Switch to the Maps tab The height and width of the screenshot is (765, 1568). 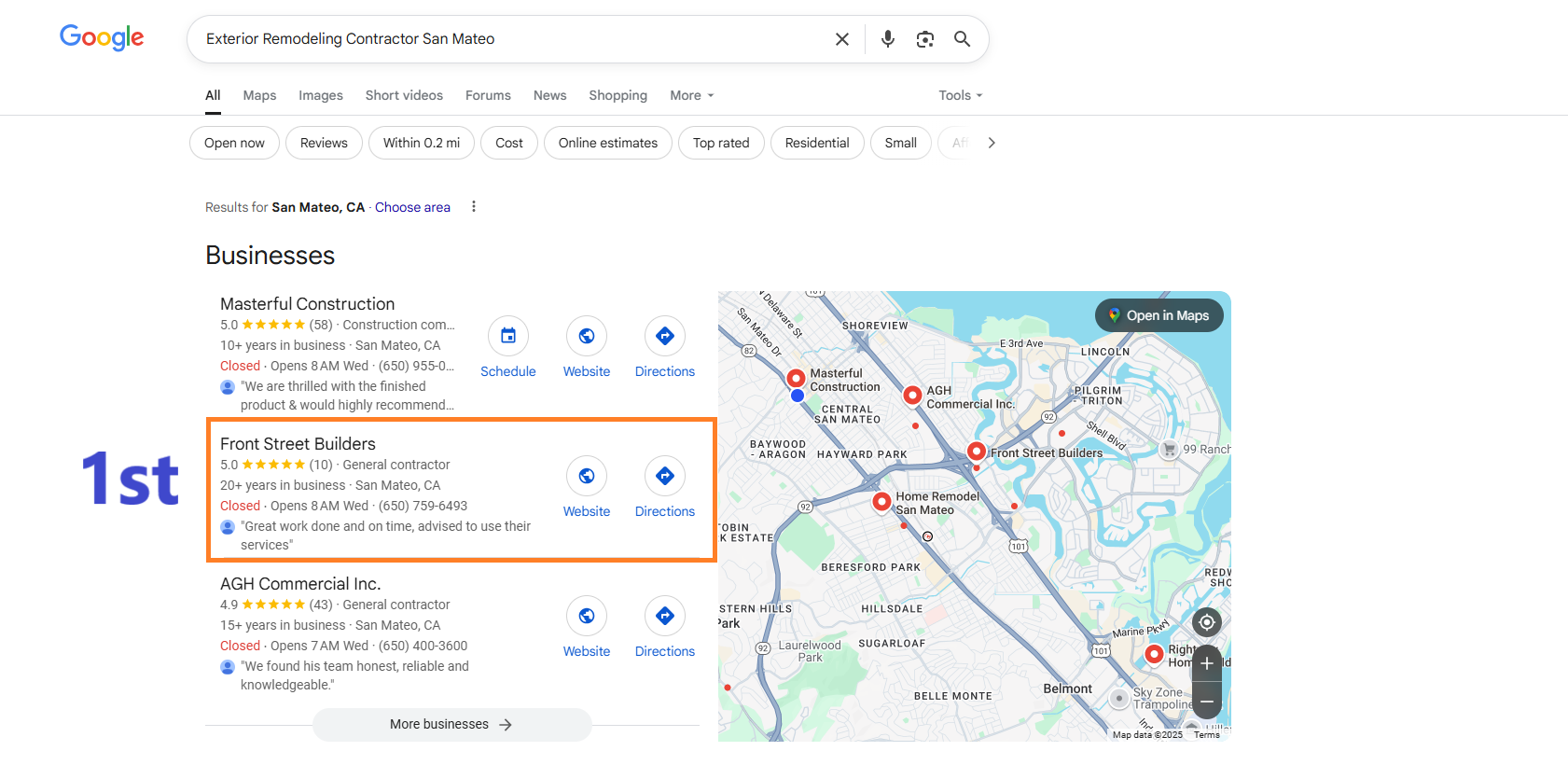pyautogui.click(x=259, y=95)
